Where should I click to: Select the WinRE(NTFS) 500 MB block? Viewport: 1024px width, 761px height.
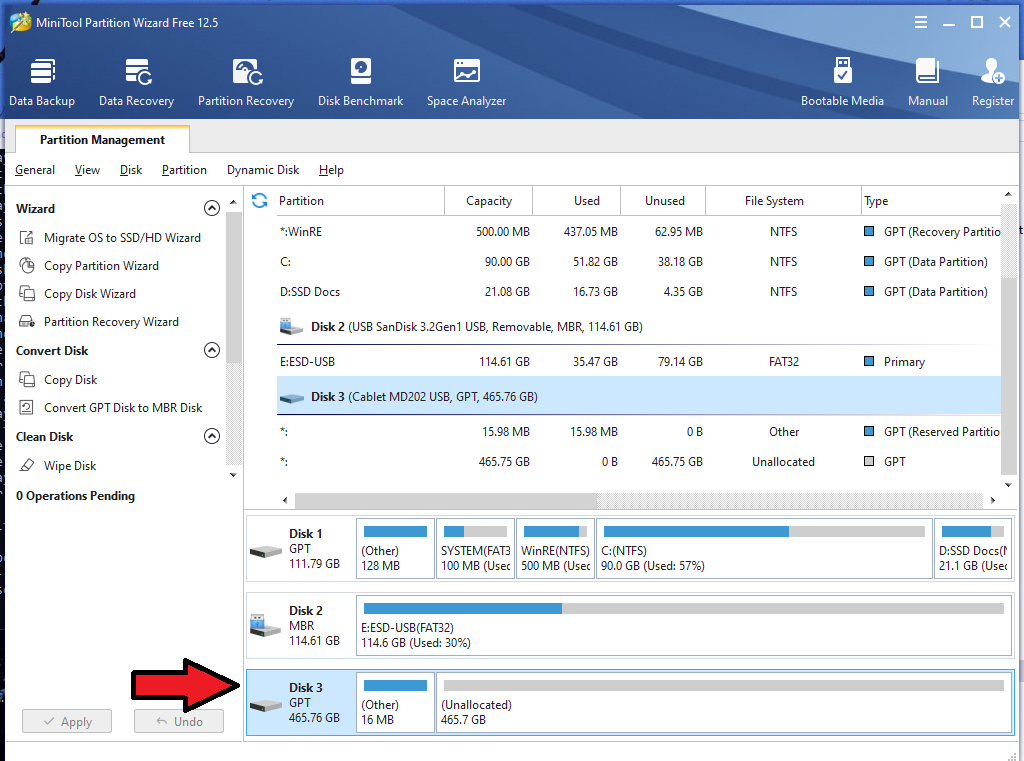[555, 549]
